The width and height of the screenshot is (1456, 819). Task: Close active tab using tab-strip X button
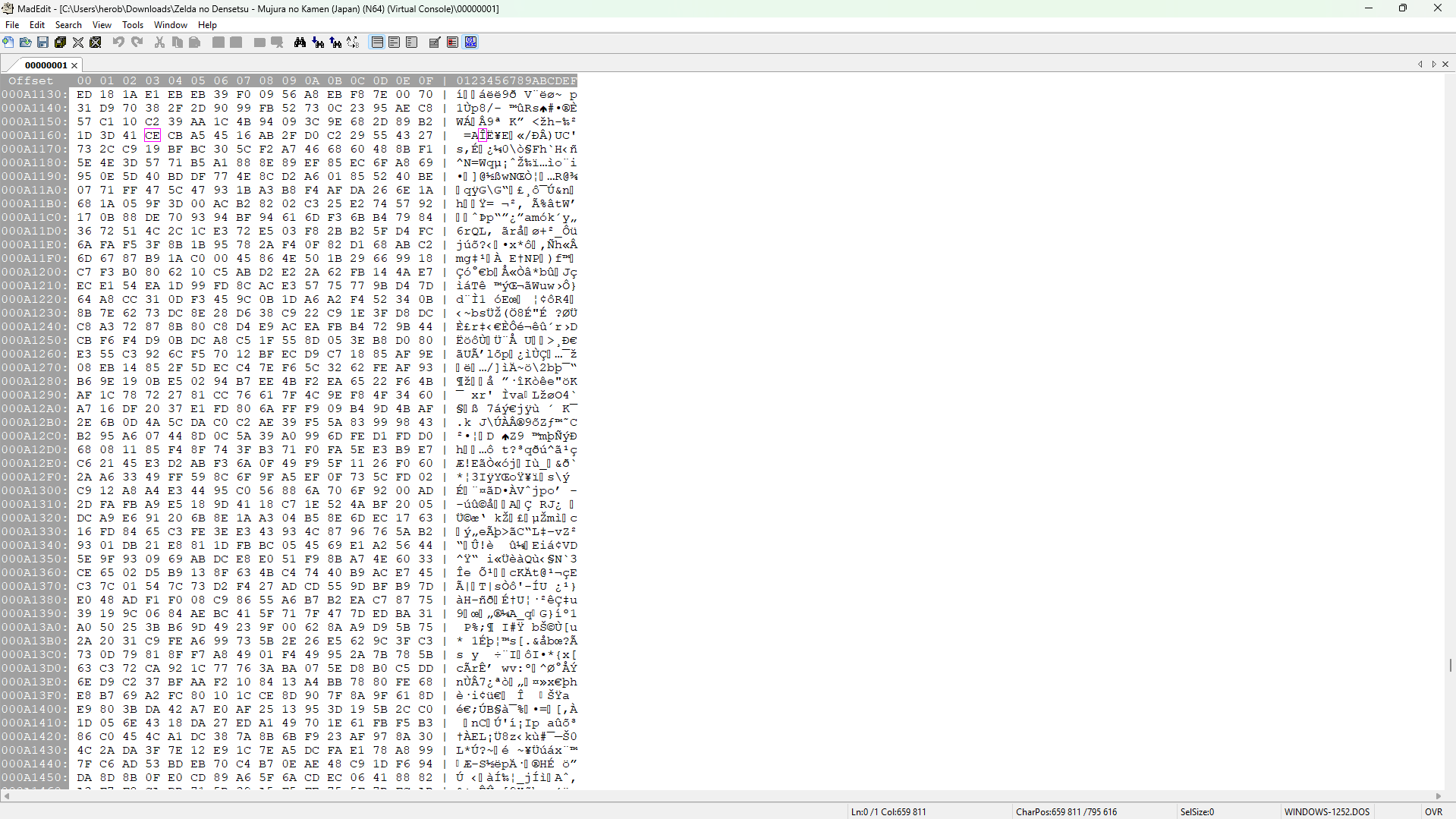pos(1445,65)
